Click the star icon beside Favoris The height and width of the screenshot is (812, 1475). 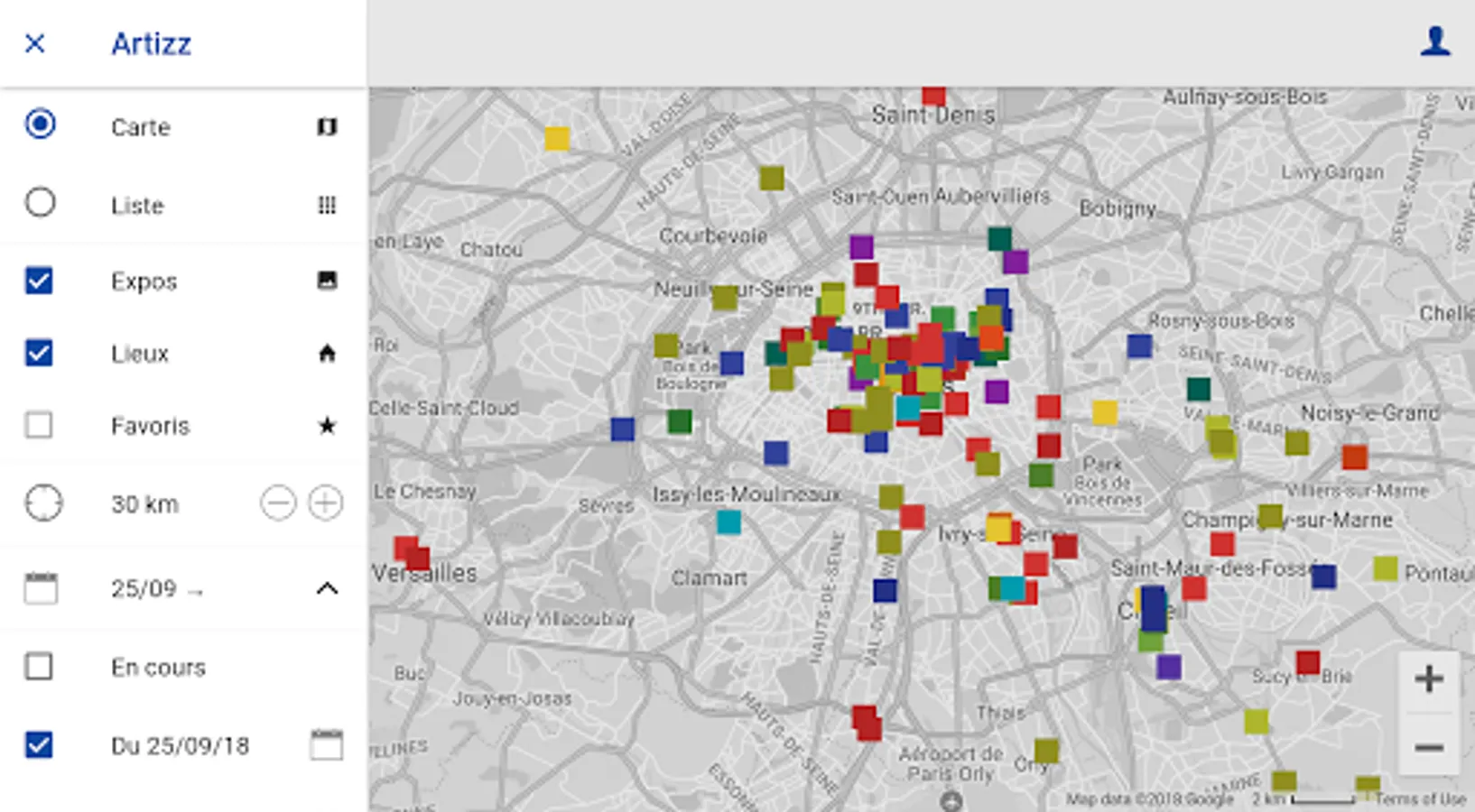coord(327,426)
